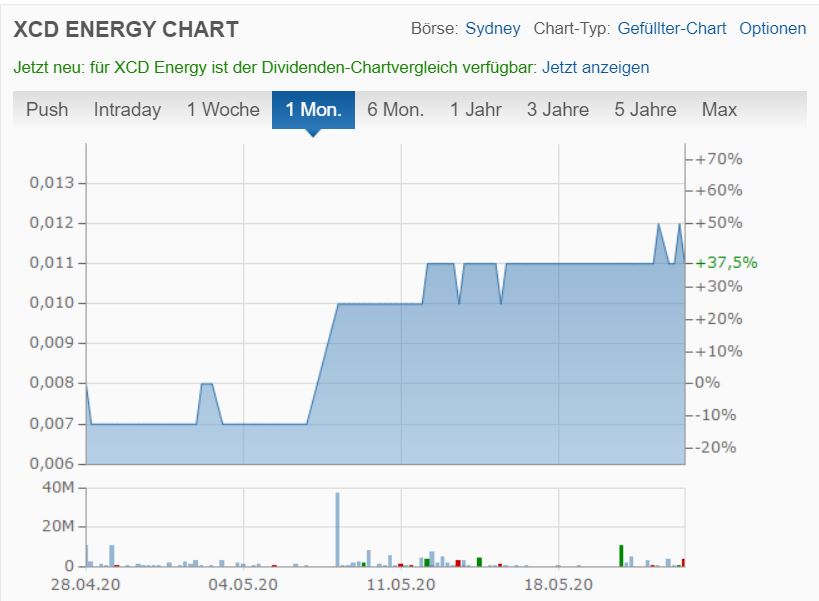Click the +60% percentage axis label

(719, 190)
